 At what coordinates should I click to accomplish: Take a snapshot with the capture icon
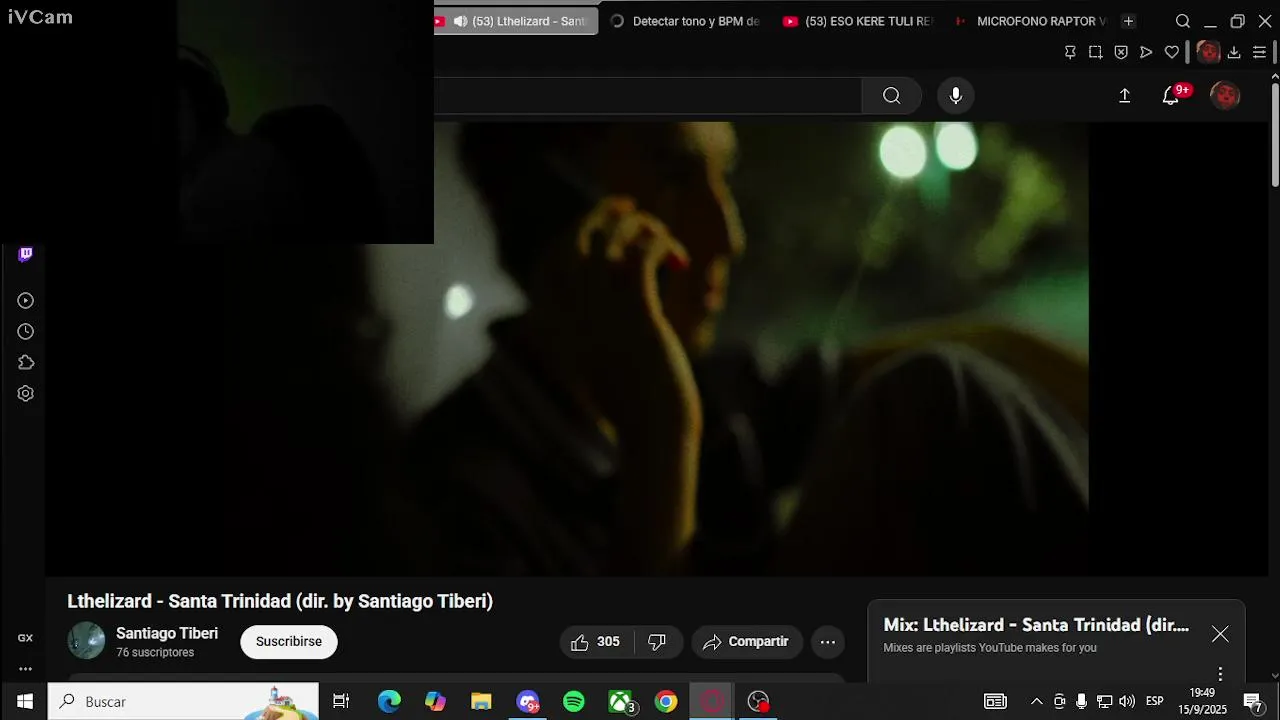click(x=1096, y=52)
